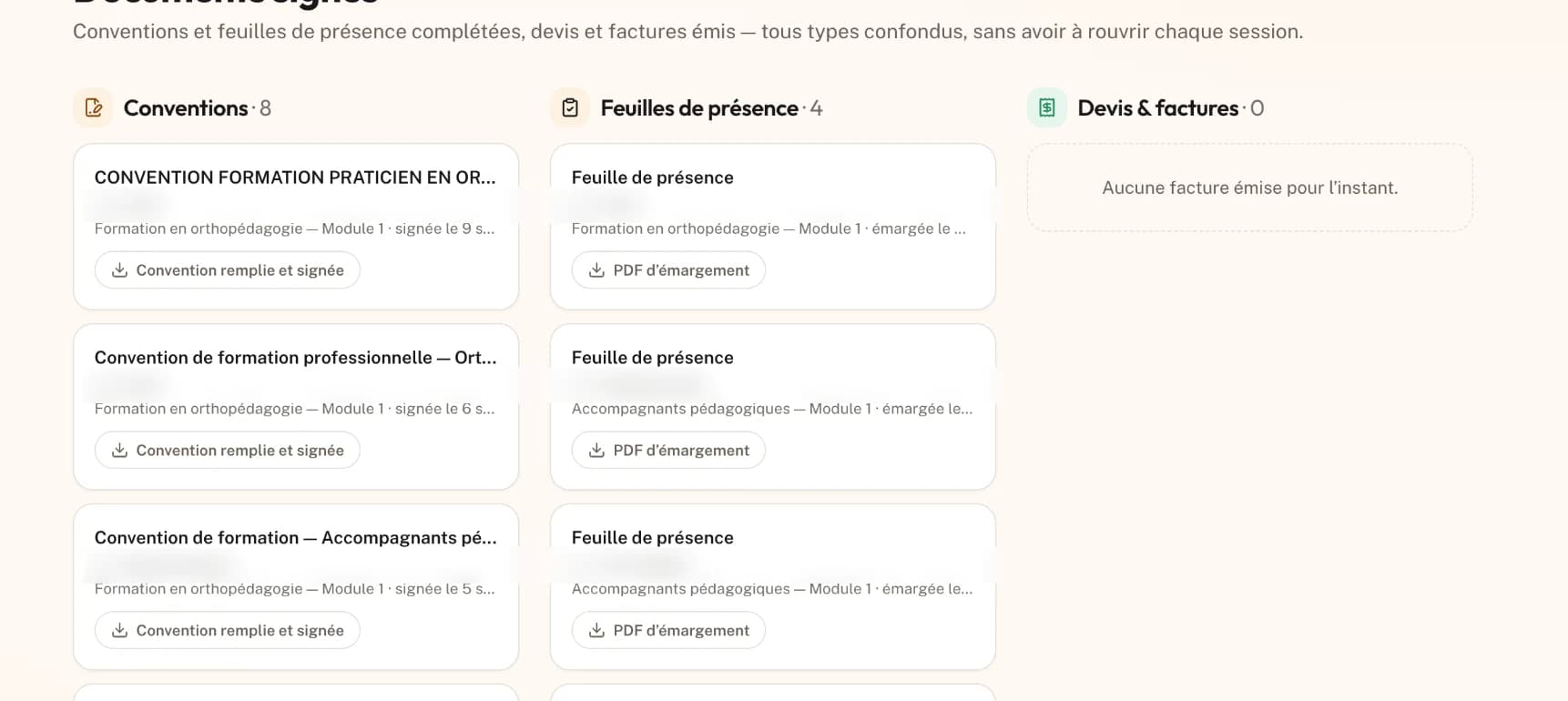
Task: Download PDF d'émargement for third Feuille de présence
Action: click(x=668, y=631)
